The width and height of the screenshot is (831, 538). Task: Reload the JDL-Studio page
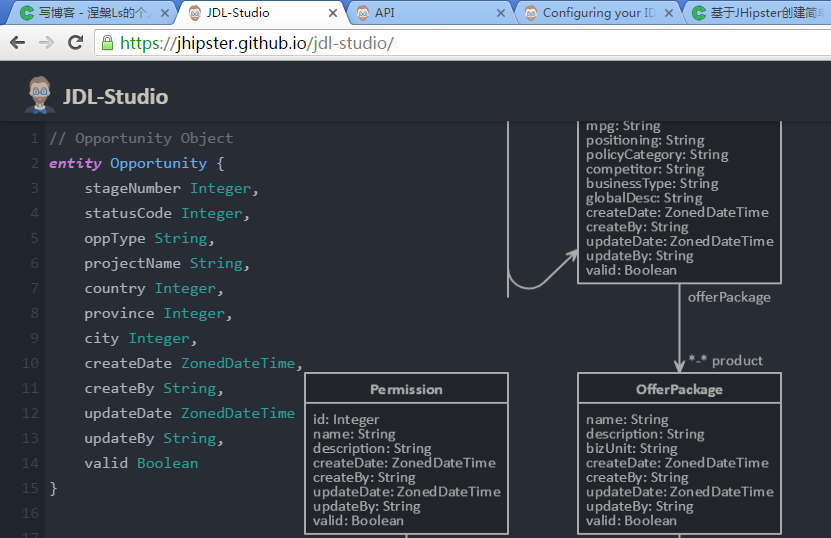(x=75, y=43)
